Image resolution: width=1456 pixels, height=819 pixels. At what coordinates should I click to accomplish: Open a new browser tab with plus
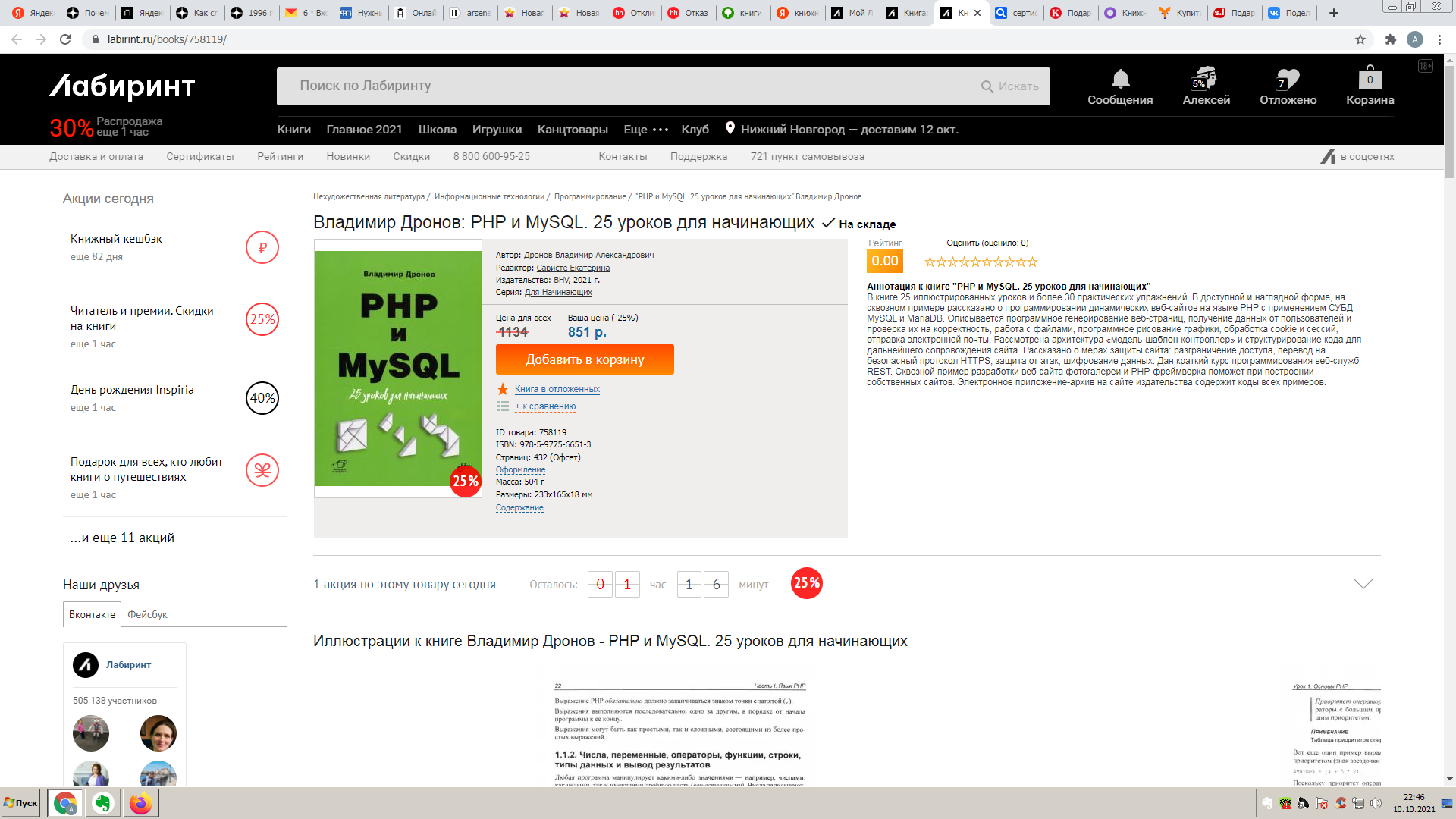[x=1334, y=13]
